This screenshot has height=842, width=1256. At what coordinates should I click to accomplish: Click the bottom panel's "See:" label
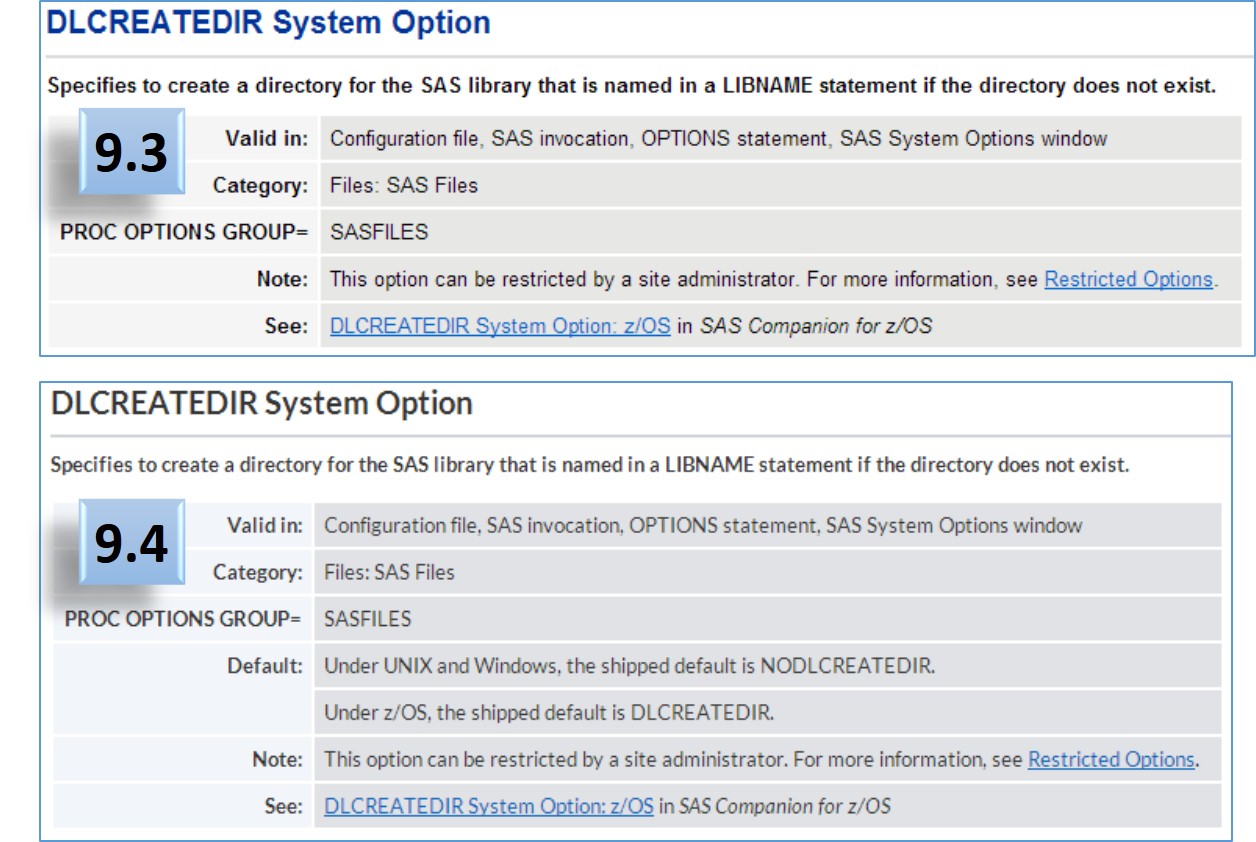(281, 806)
